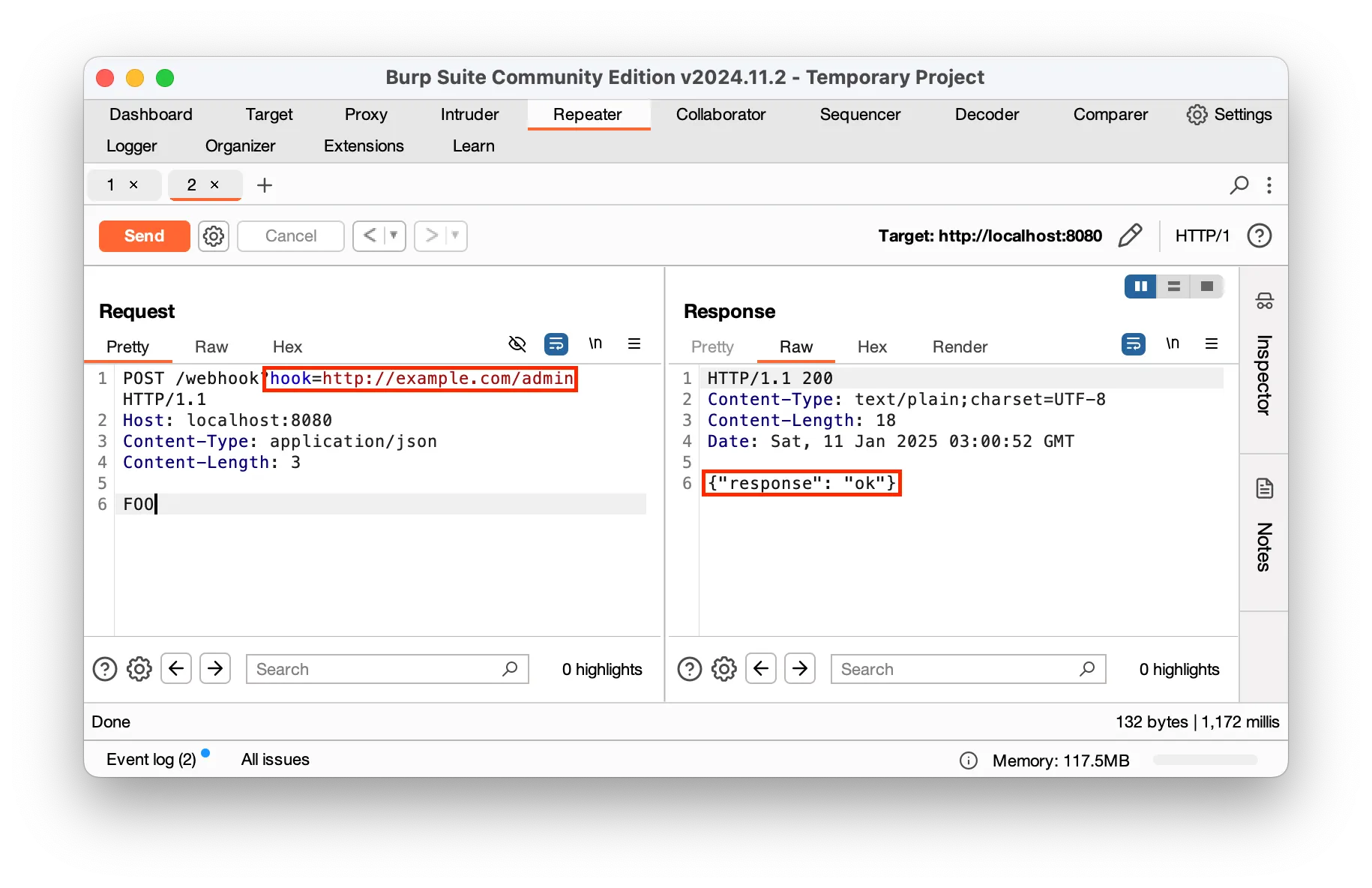Image resolution: width=1372 pixels, height=888 pixels.
Task: Switch Response view to Render
Action: [x=960, y=346]
